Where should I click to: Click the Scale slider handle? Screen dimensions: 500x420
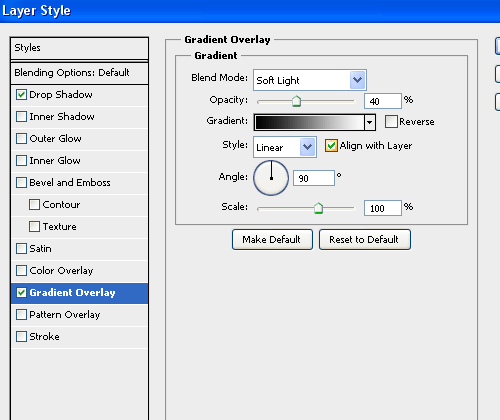318,208
